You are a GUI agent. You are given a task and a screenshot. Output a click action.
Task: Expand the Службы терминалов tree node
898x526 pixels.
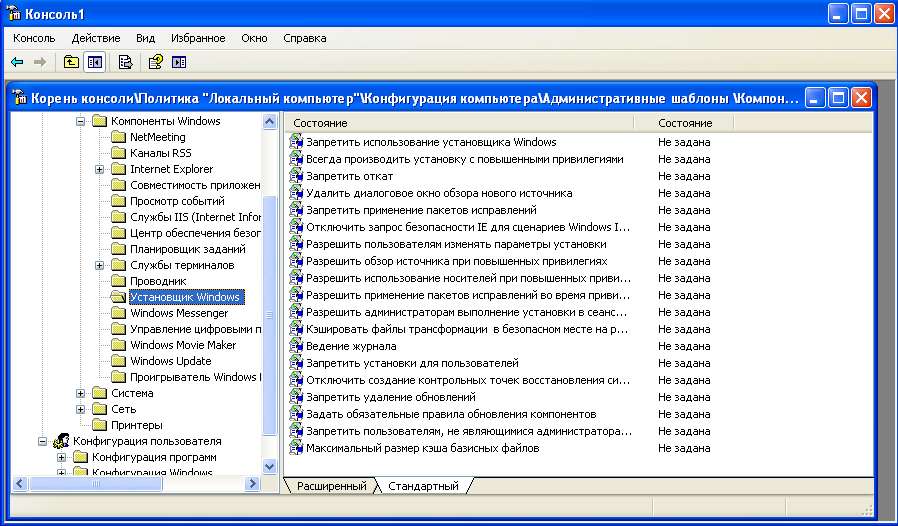point(100,265)
